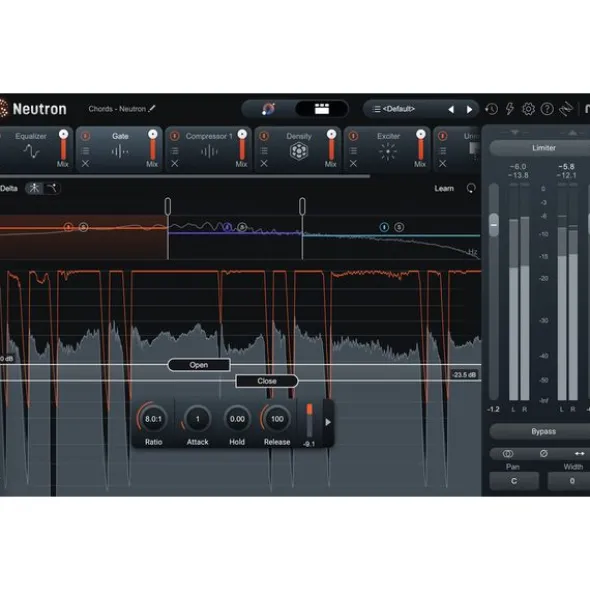Click the Equalizer curve icon
Screen dimensions: 590x591
point(31,152)
